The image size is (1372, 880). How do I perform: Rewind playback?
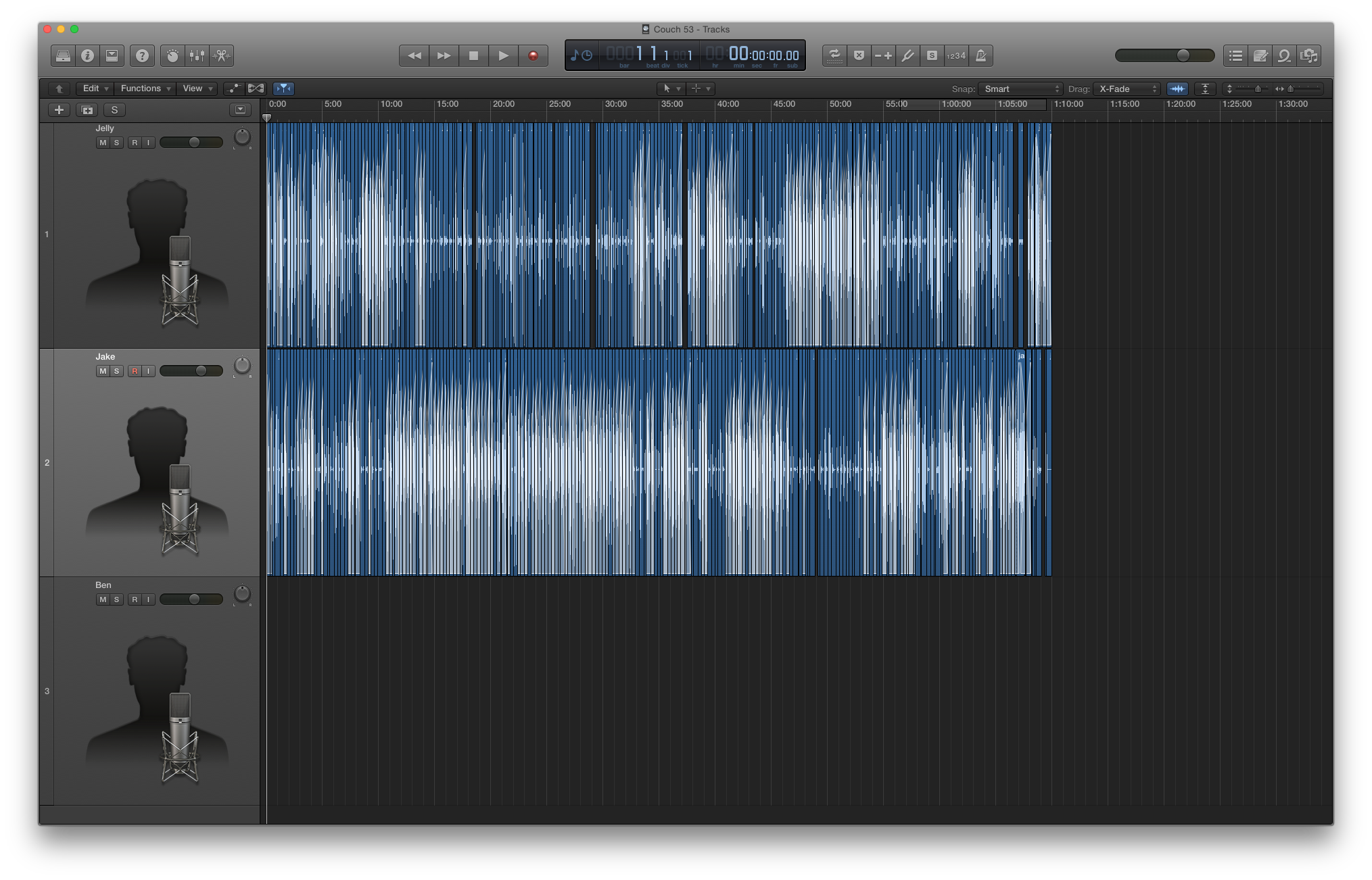(414, 55)
